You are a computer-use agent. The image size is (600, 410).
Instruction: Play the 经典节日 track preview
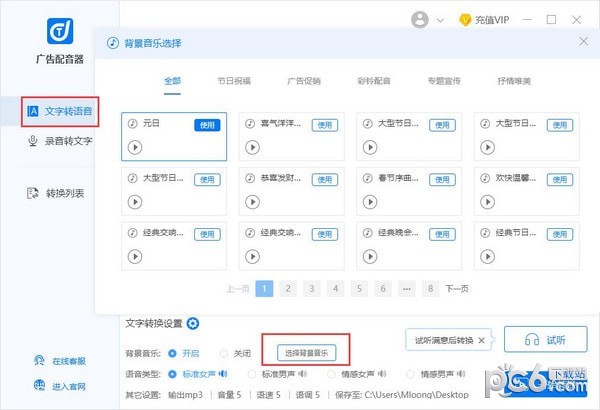click(488, 256)
